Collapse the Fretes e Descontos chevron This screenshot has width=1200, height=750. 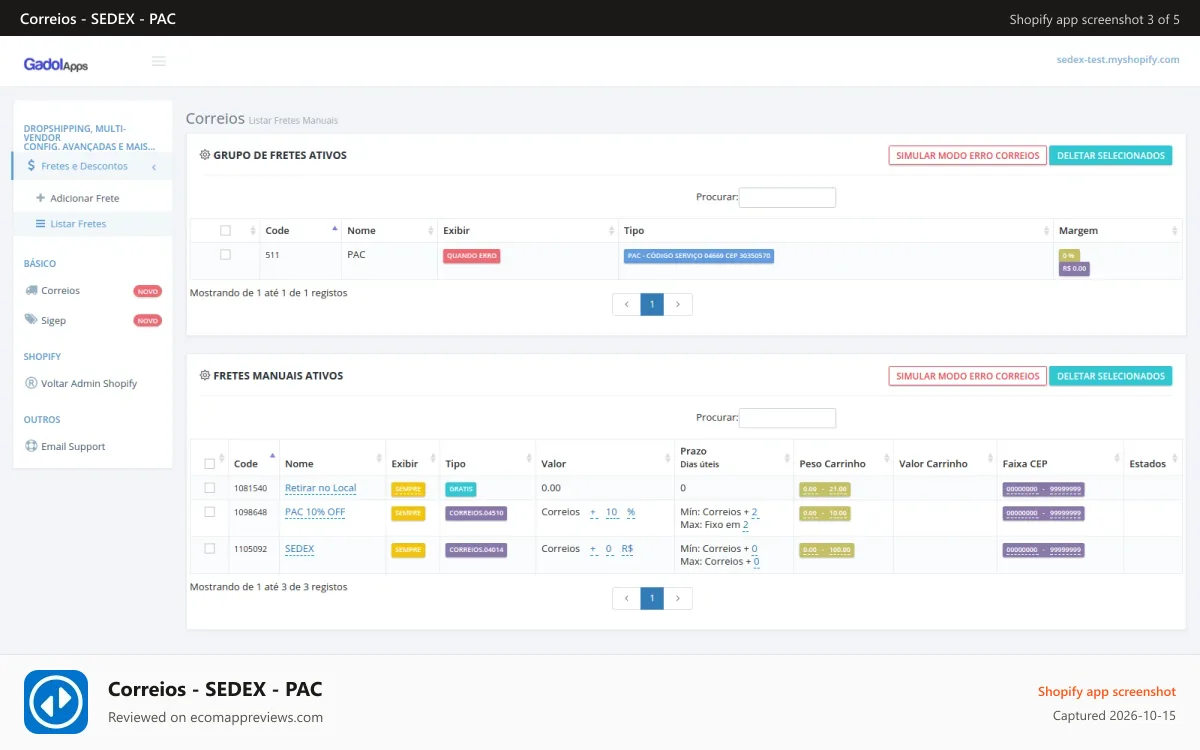coord(154,167)
